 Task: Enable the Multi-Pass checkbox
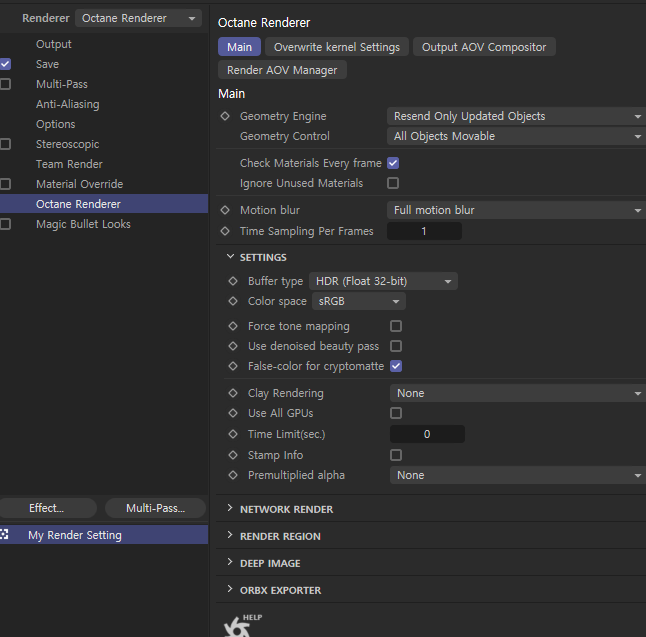click(x=5, y=84)
